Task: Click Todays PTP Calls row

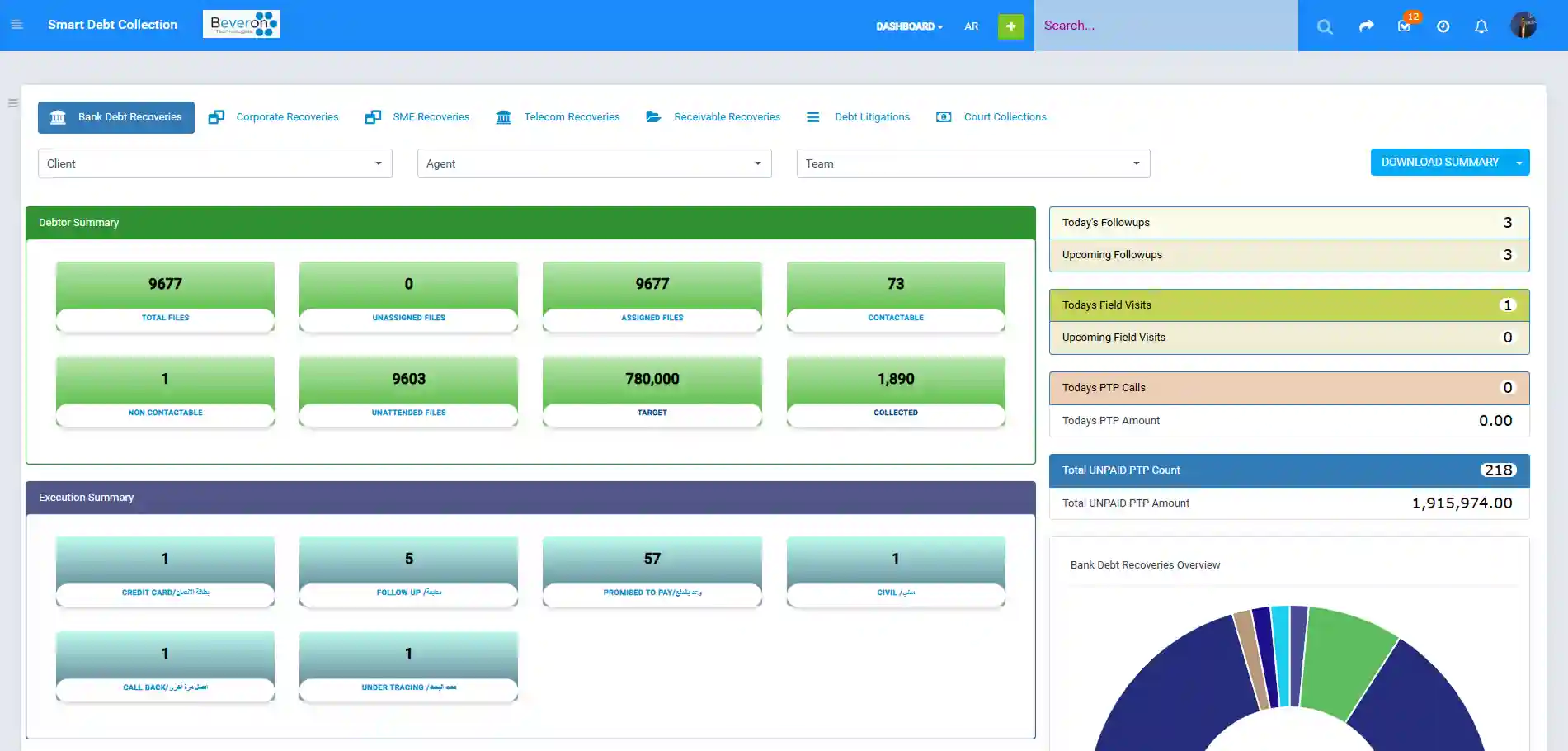Action: click(1289, 388)
